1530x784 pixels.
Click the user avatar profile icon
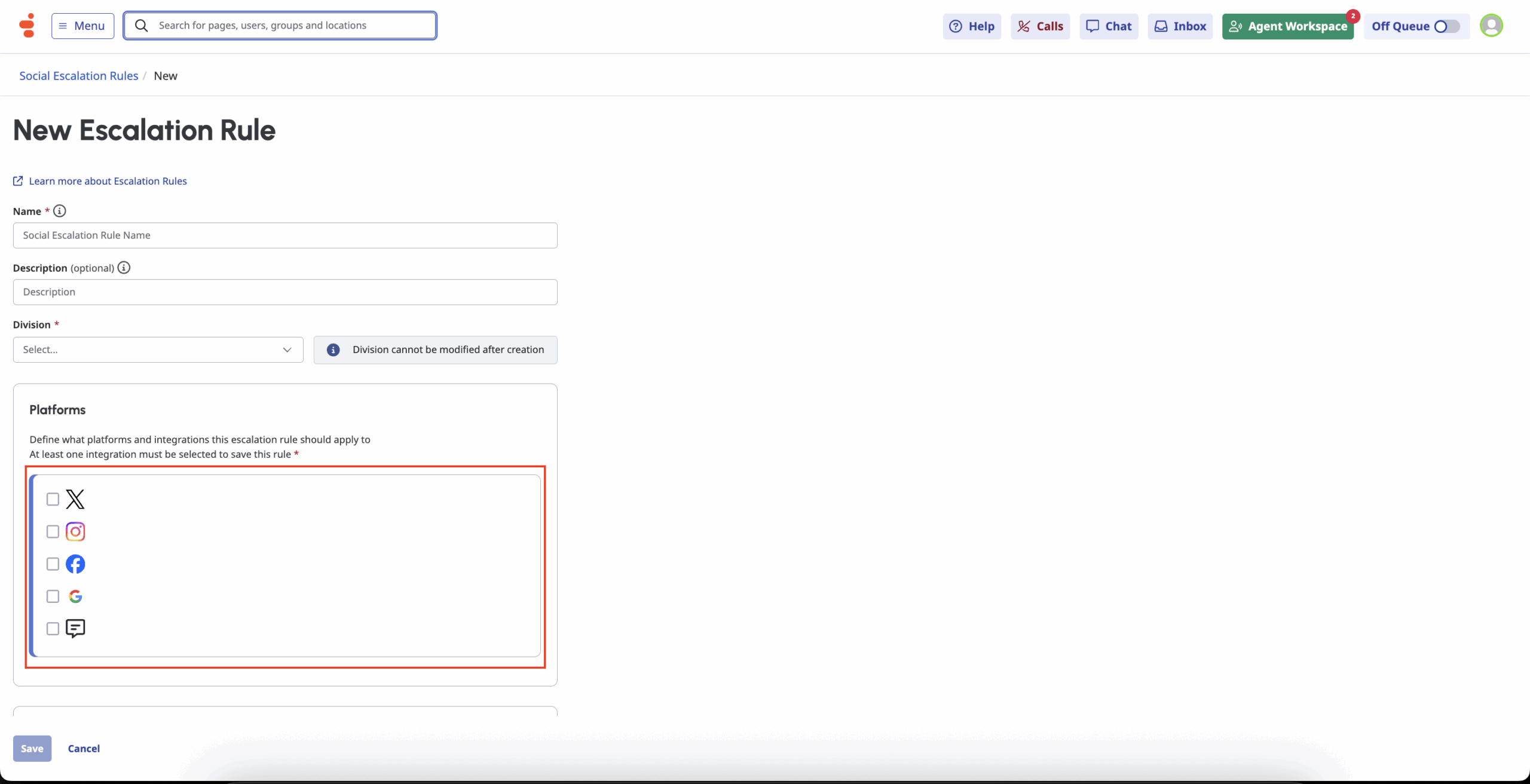[x=1491, y=26]
